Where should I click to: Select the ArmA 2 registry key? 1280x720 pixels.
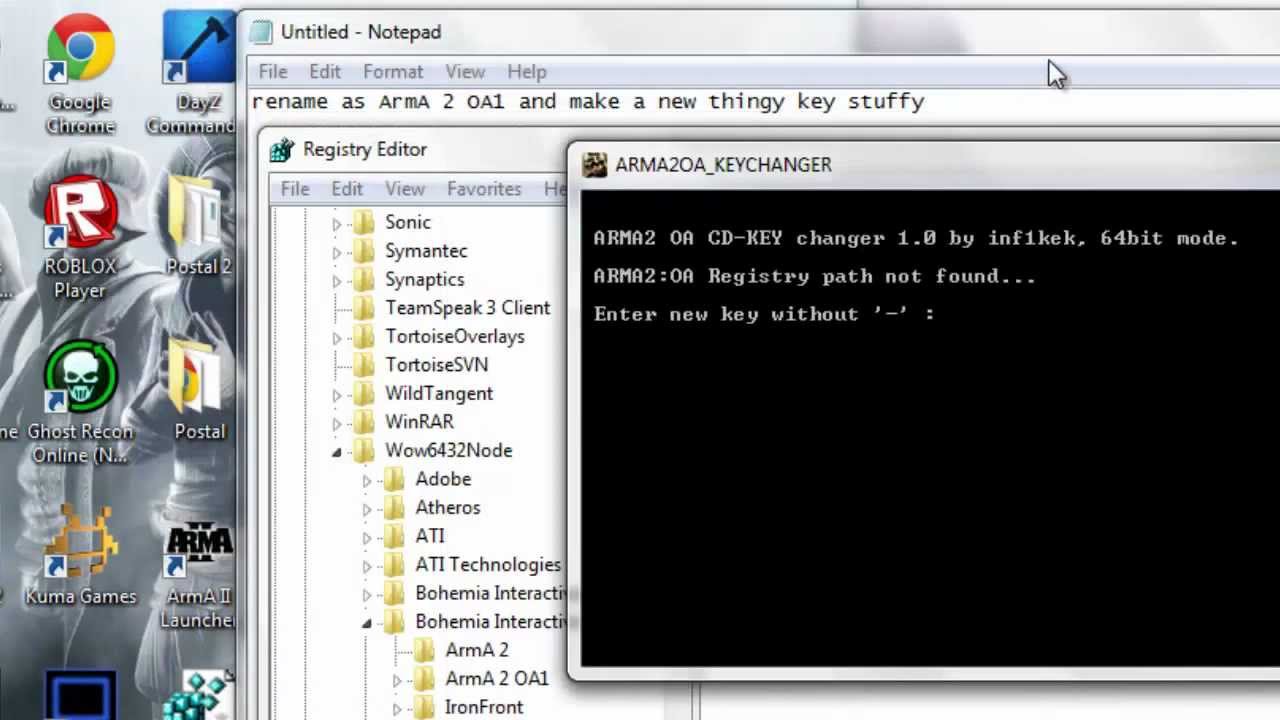[x=477, y=650]
